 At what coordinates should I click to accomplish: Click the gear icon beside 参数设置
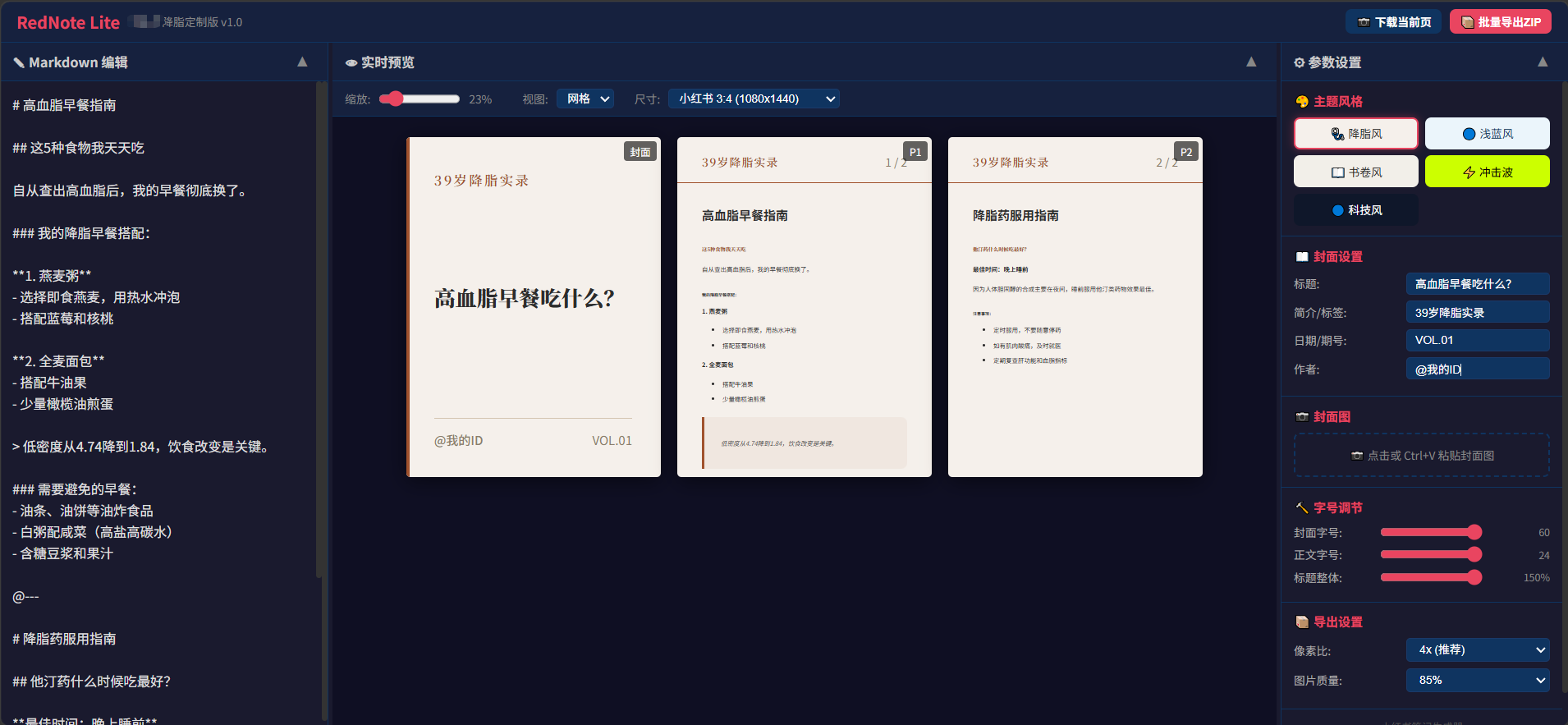(x=1299, y=62)
